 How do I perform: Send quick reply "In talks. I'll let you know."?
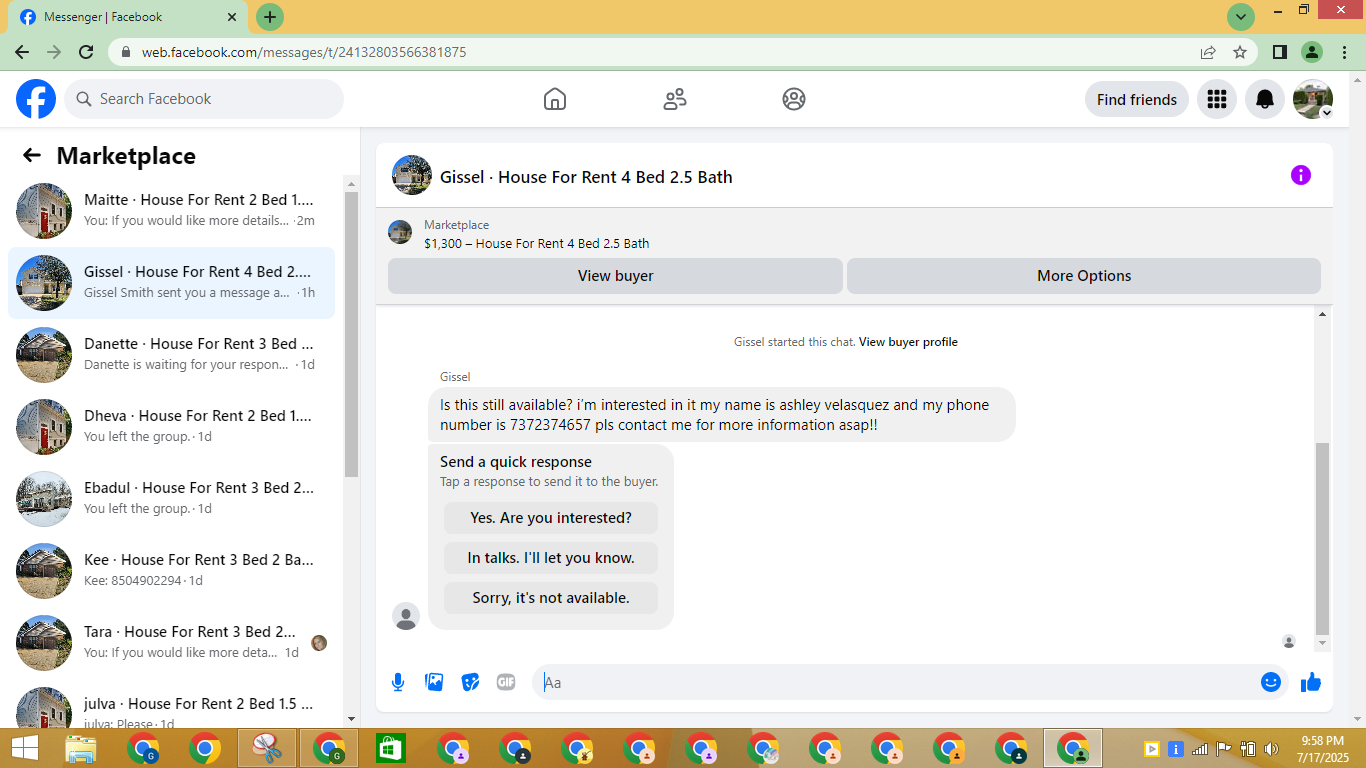pyautogui.click(x=551, y=558)
